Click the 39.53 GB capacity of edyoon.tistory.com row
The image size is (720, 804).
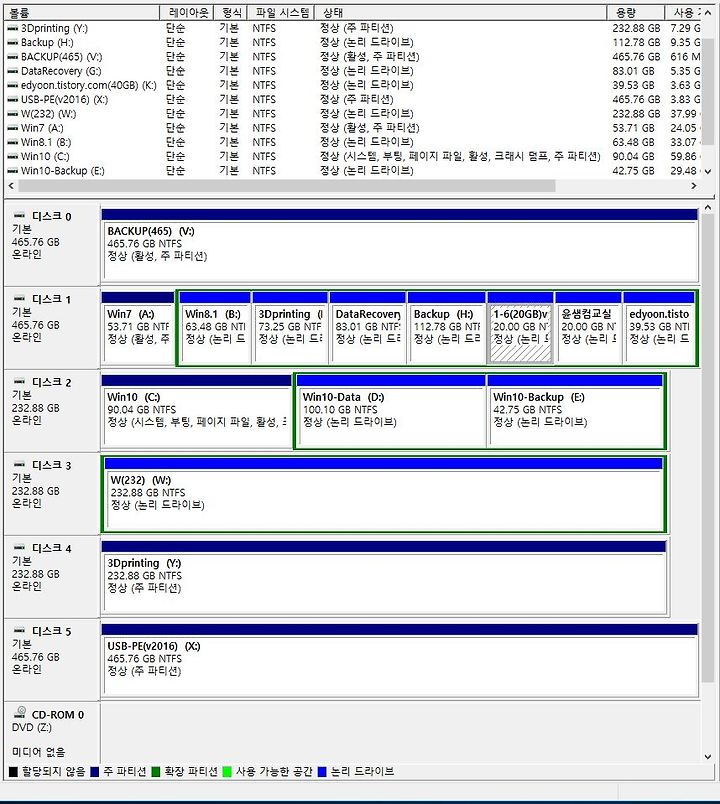[633, 85]
